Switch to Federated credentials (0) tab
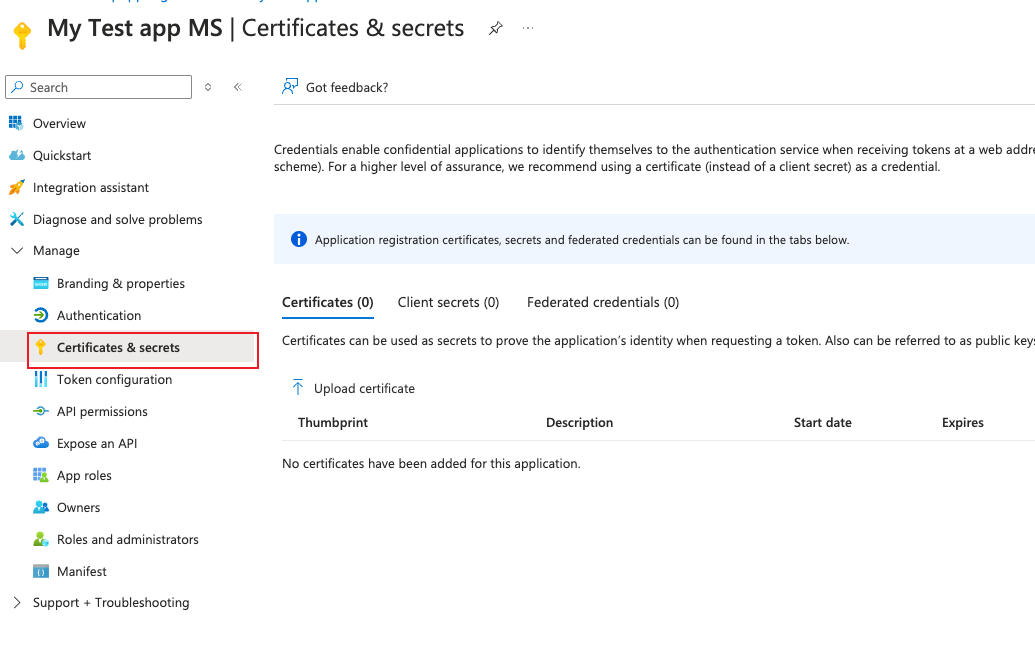Screen dimensions: 1035x672 tap(603, 302)
